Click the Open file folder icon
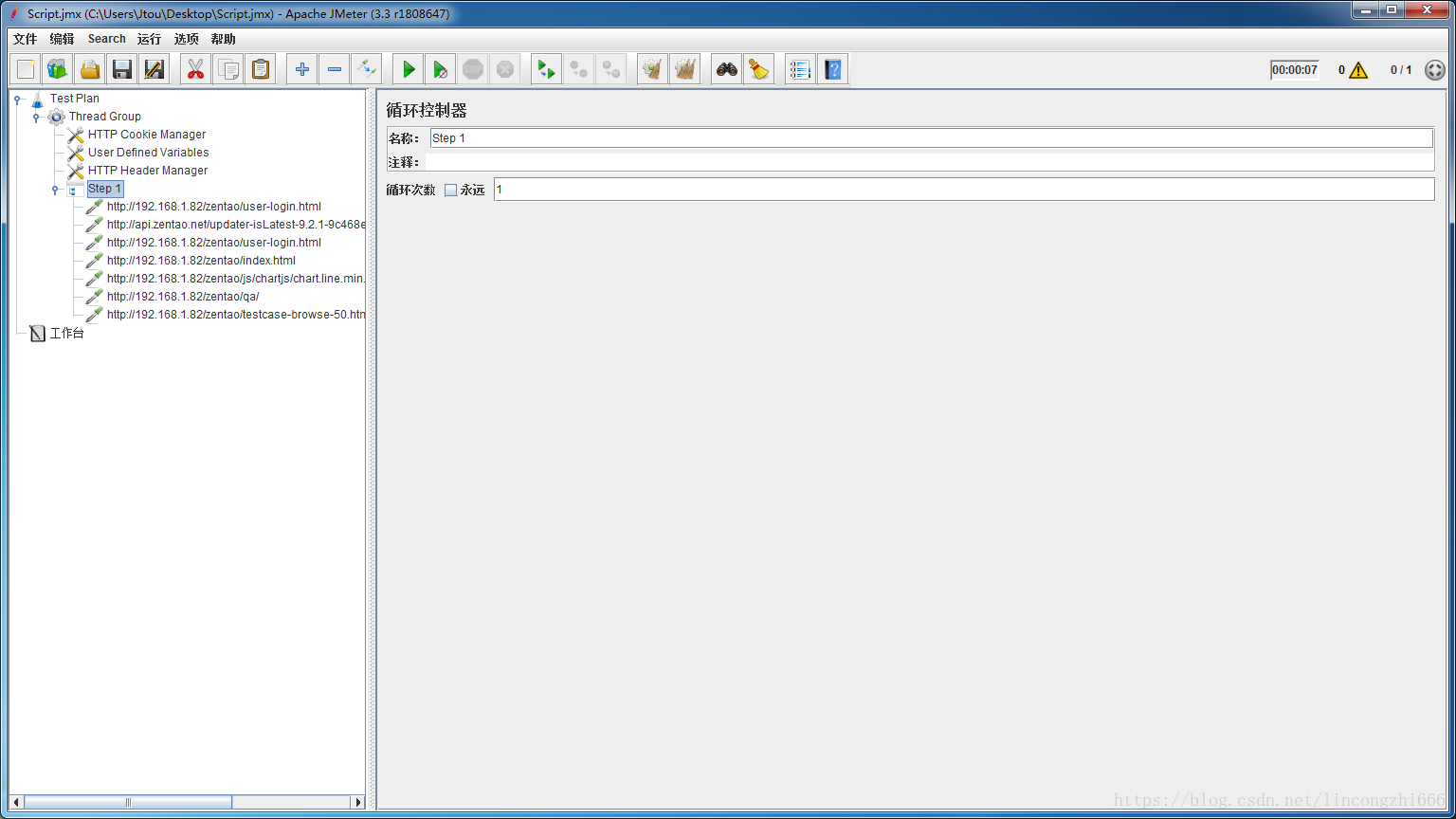Viewport: 1456px width, 819px height. [x=90, y=69]
